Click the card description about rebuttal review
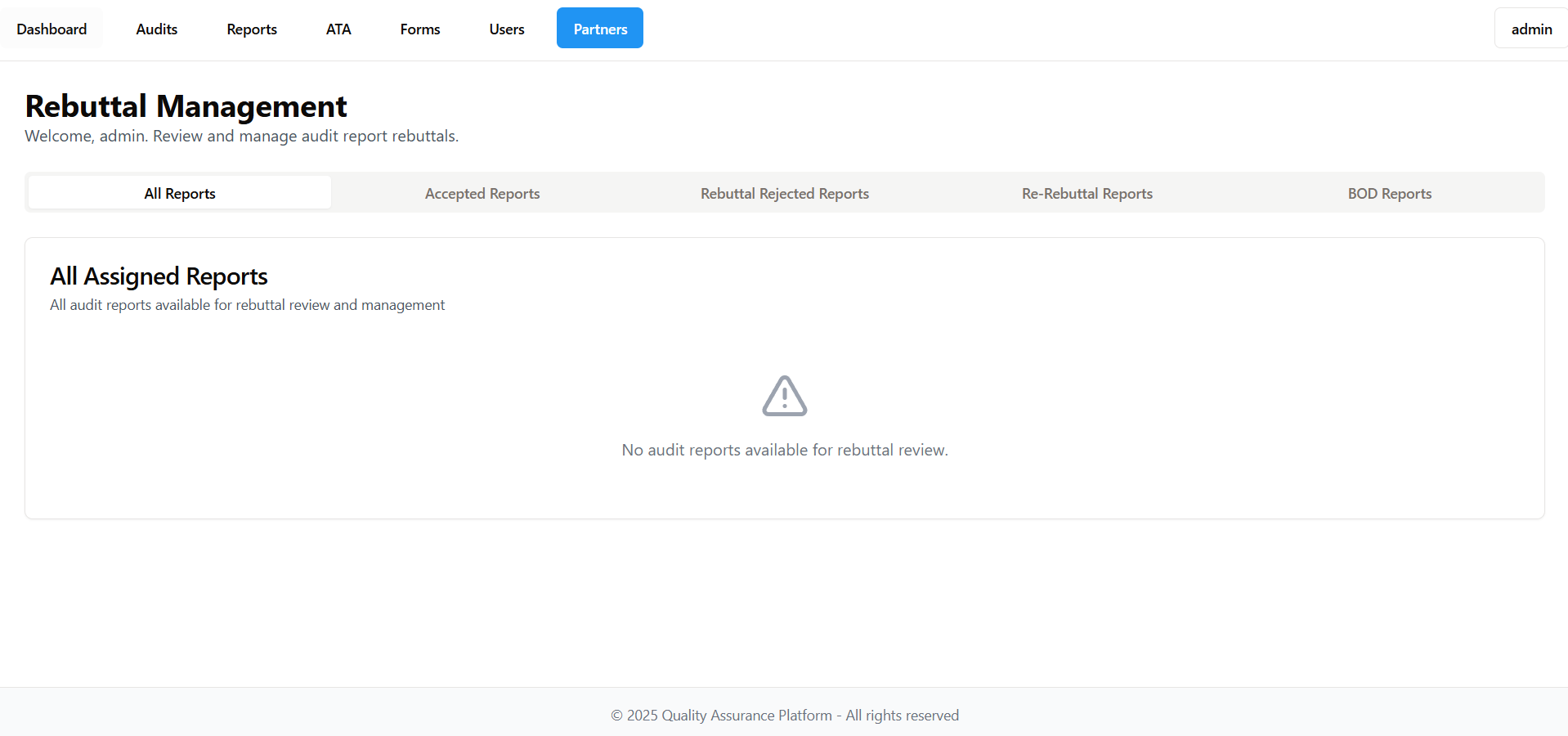1568x736 pixels. pos(247,305)
